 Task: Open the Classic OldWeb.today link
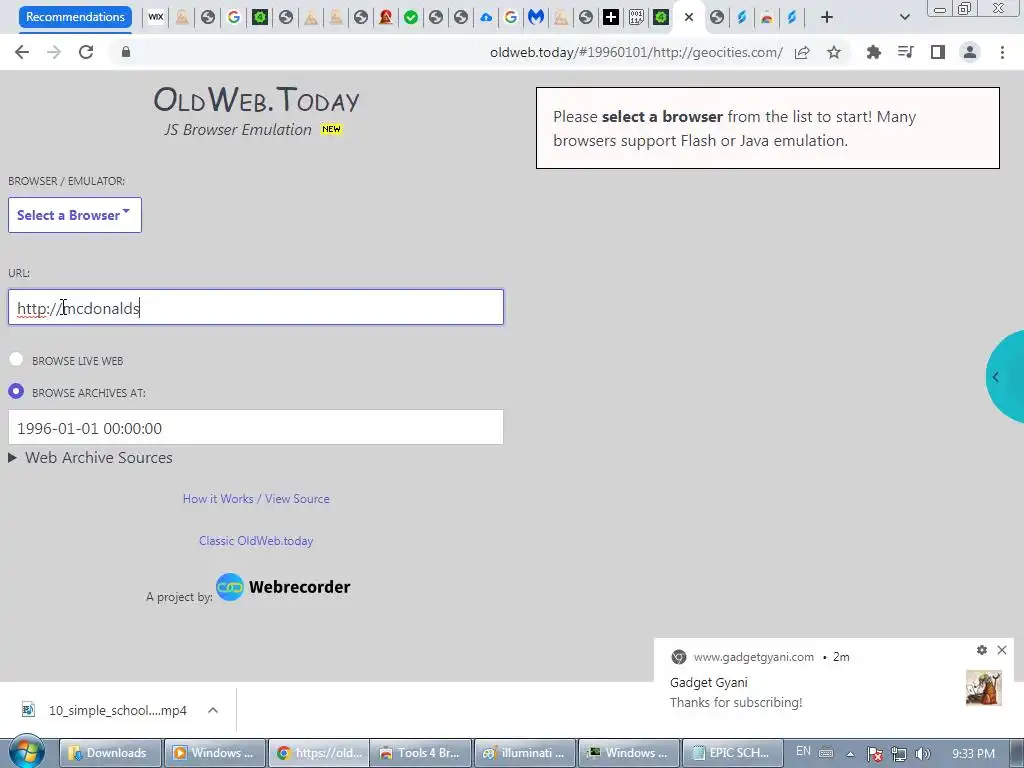256,541
